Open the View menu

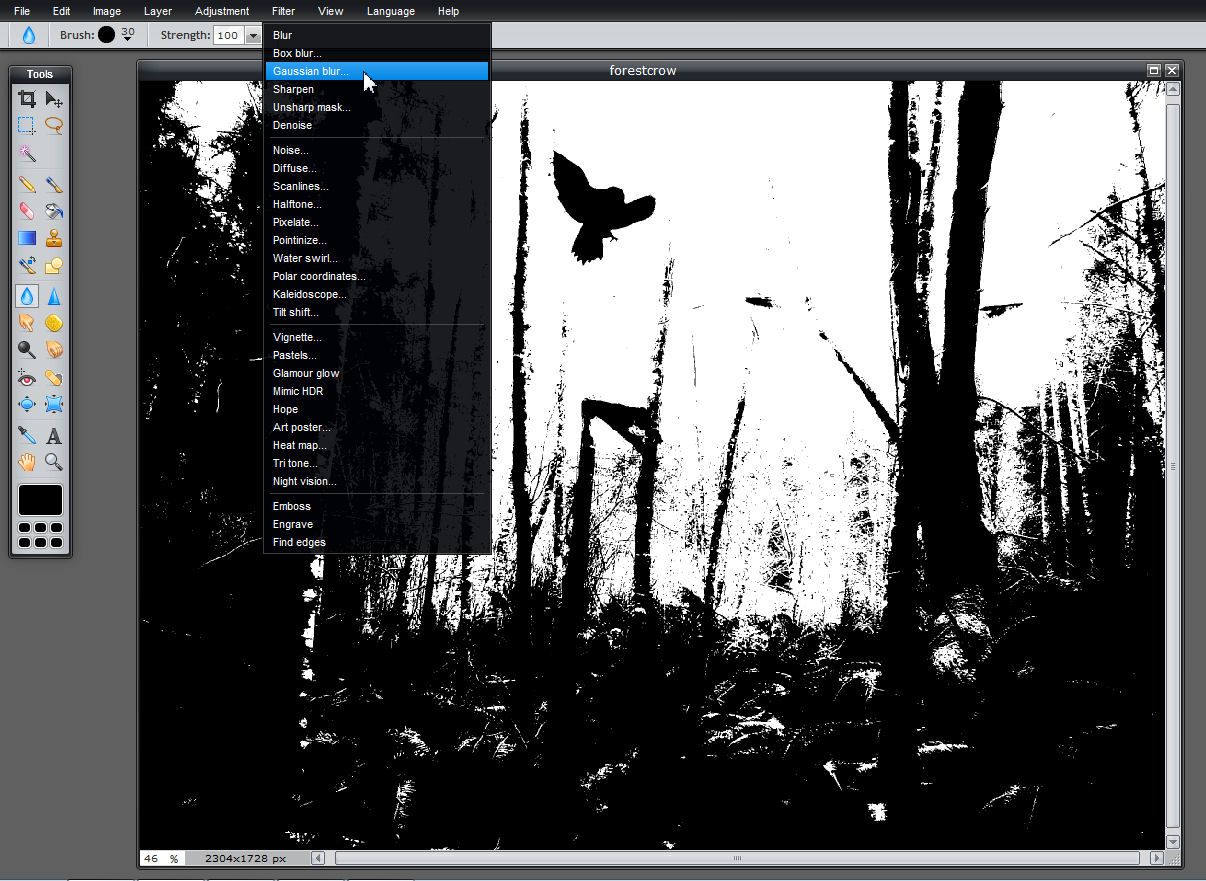point(330,11)
